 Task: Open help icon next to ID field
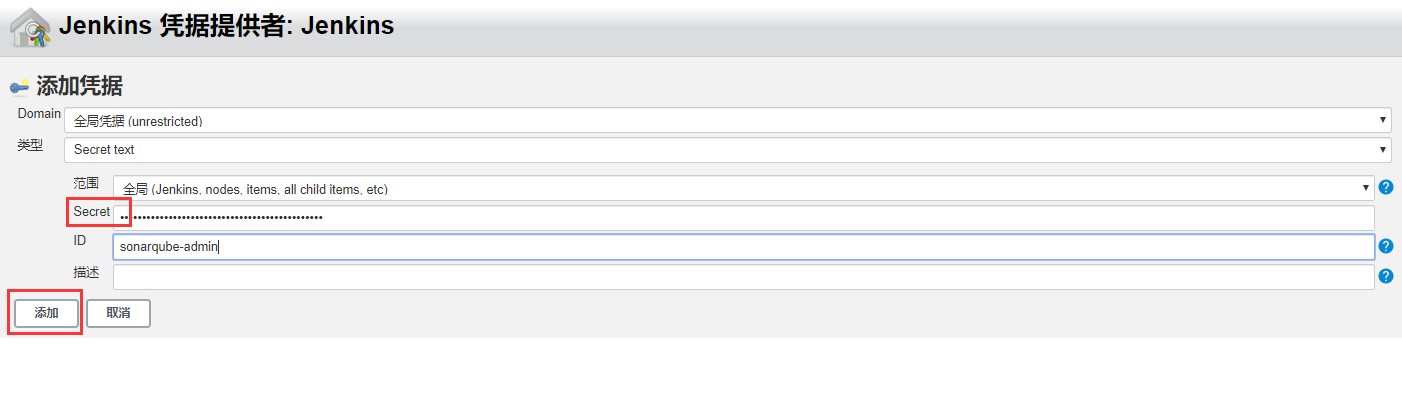tap(1385, 246)
